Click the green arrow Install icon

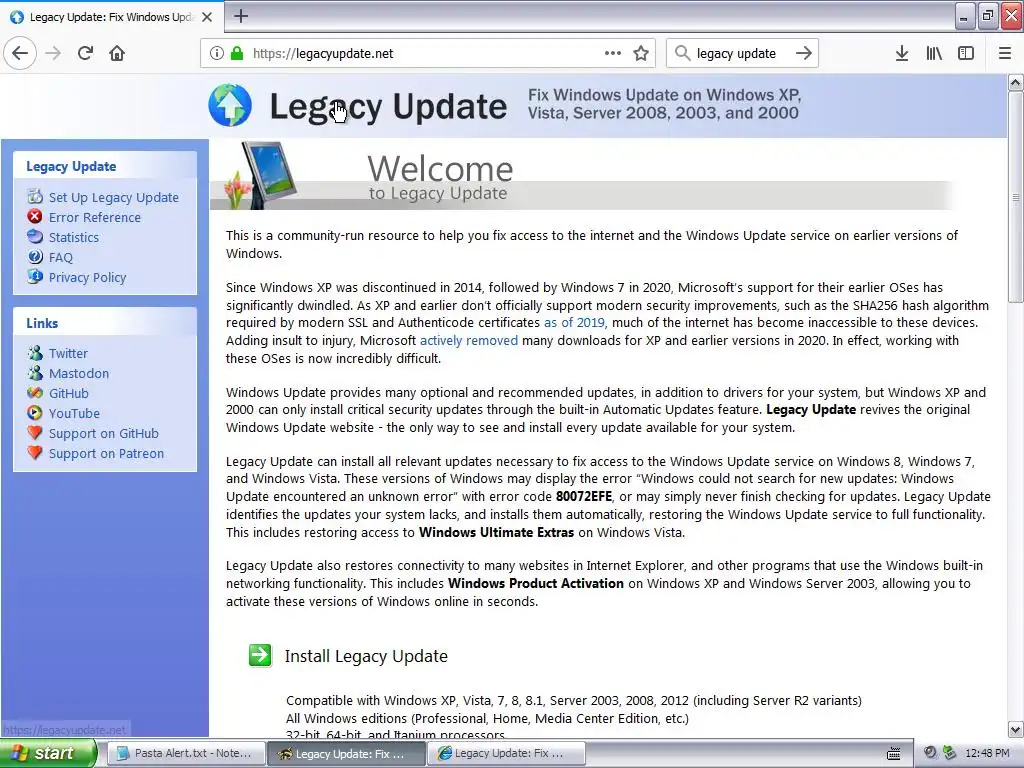point(260,655)
